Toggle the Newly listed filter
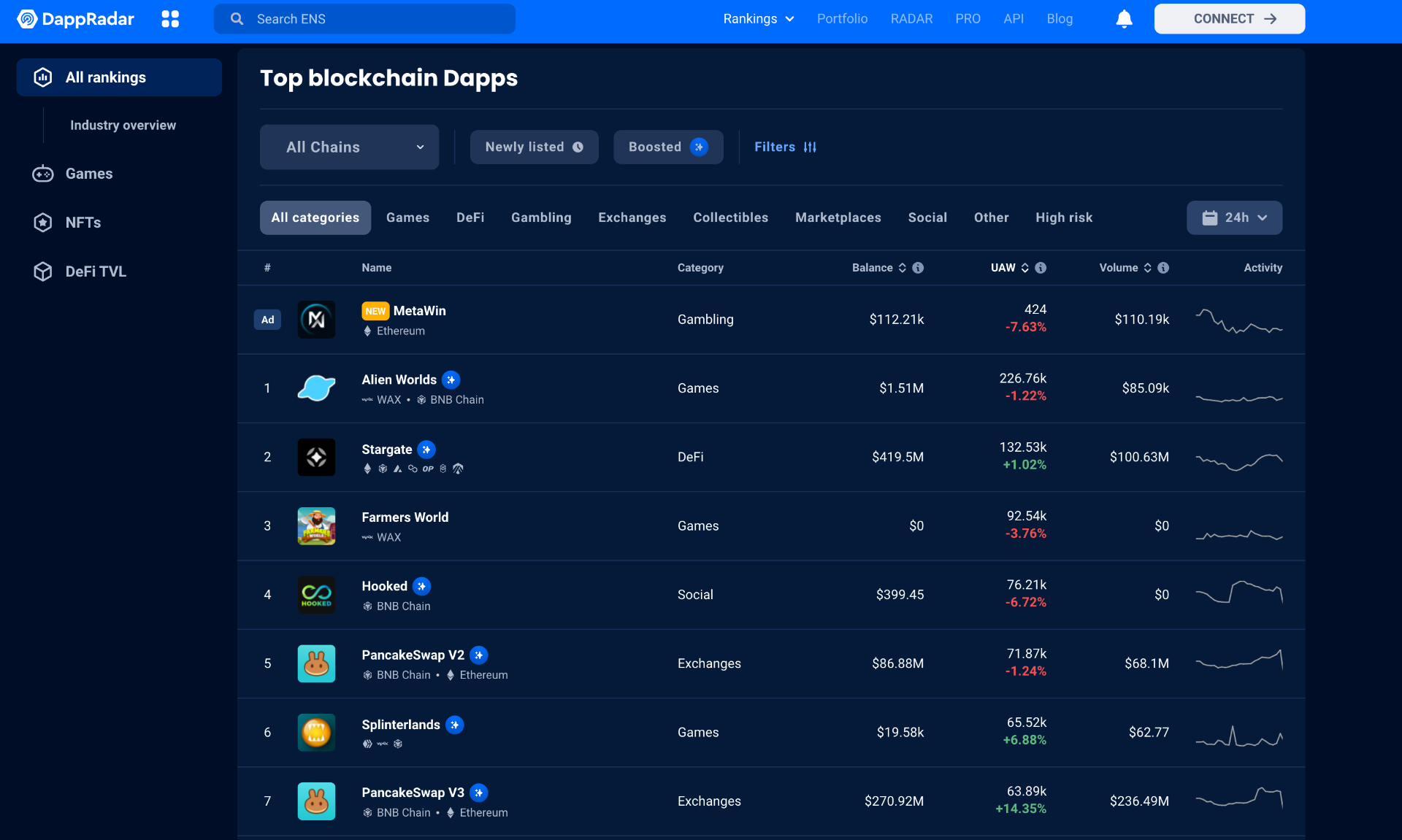 [x=534, y=147]
